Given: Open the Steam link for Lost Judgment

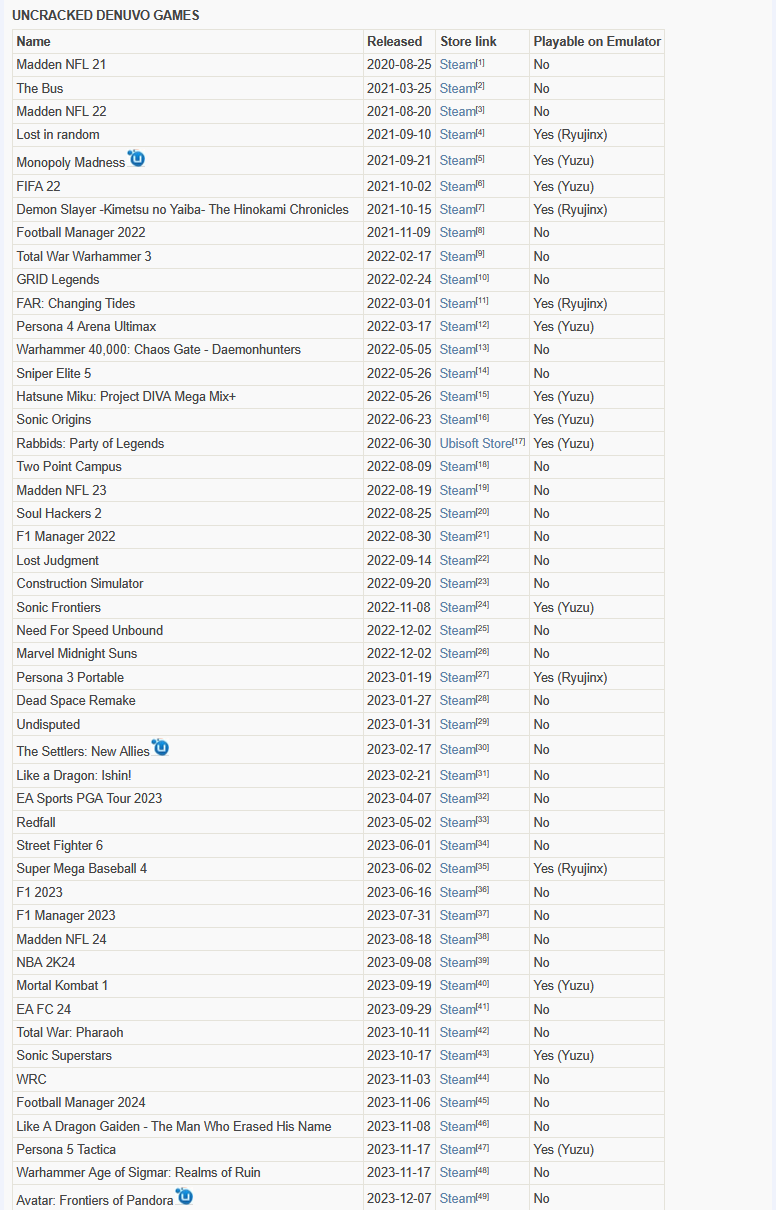Looking at the screenshot, I should click(458, 561).
